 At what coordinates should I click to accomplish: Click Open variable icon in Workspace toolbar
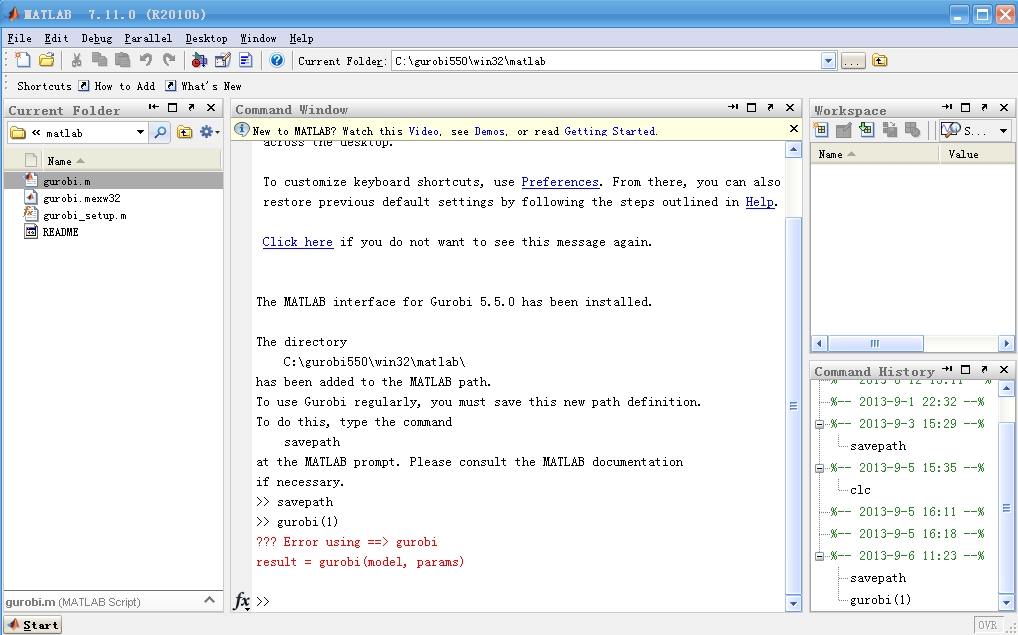pos(843,130)
